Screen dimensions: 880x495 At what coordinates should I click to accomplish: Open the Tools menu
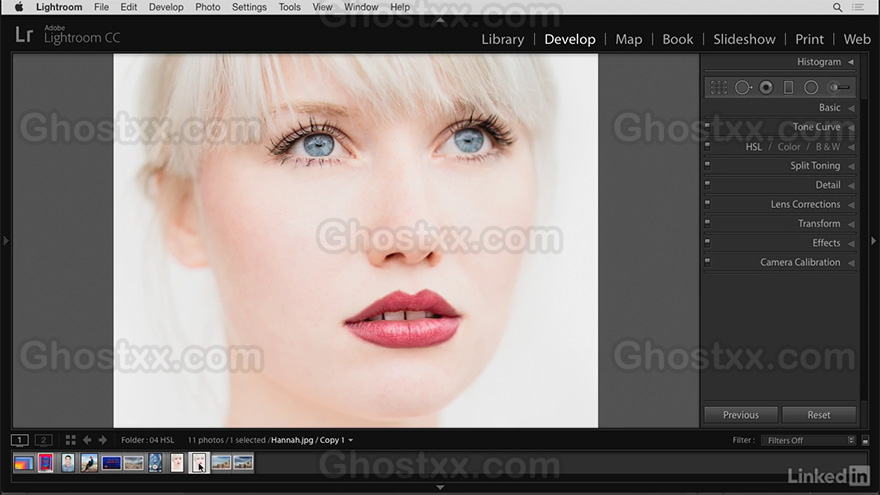click(x=290, y=7)
